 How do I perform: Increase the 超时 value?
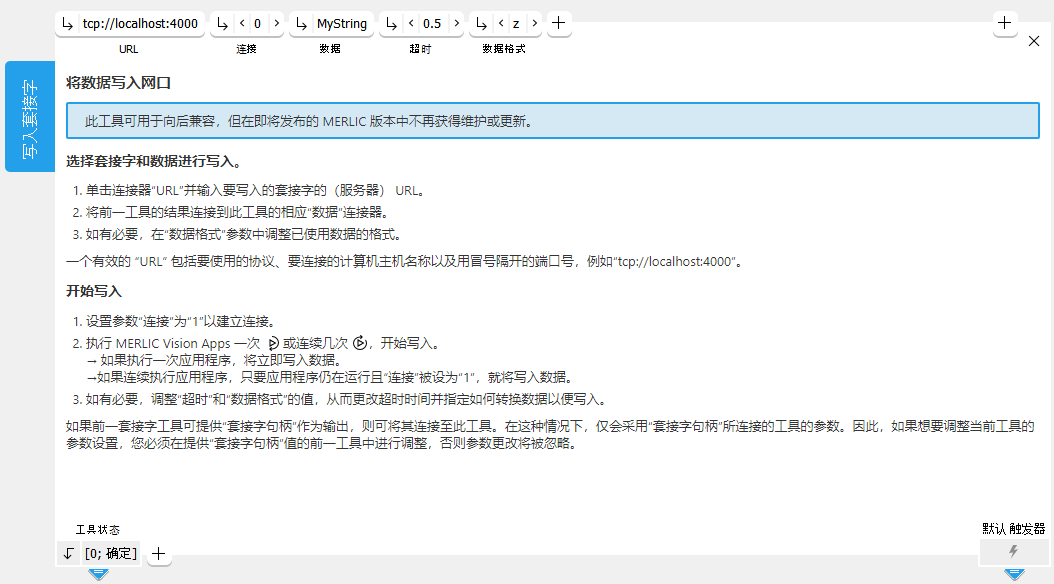click(455, 24)
